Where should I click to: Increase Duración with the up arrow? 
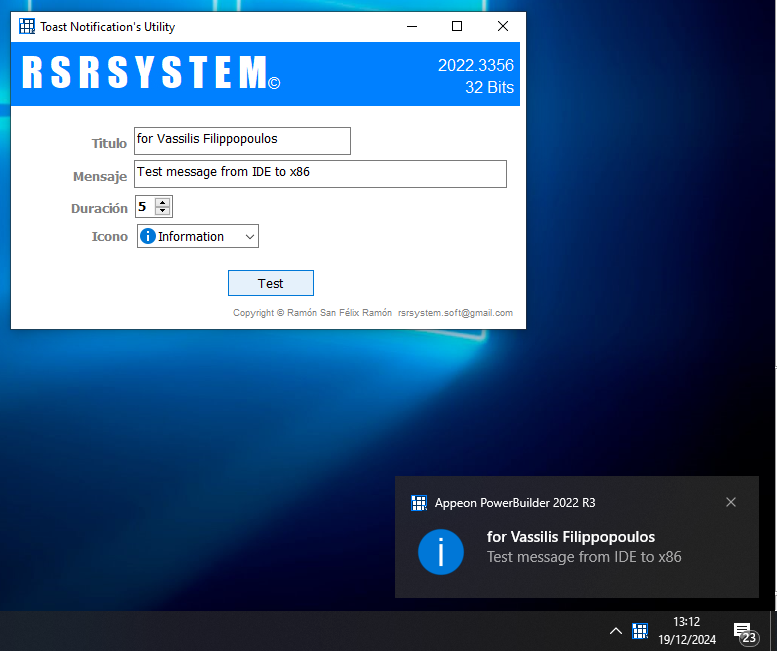coord(163,203)
